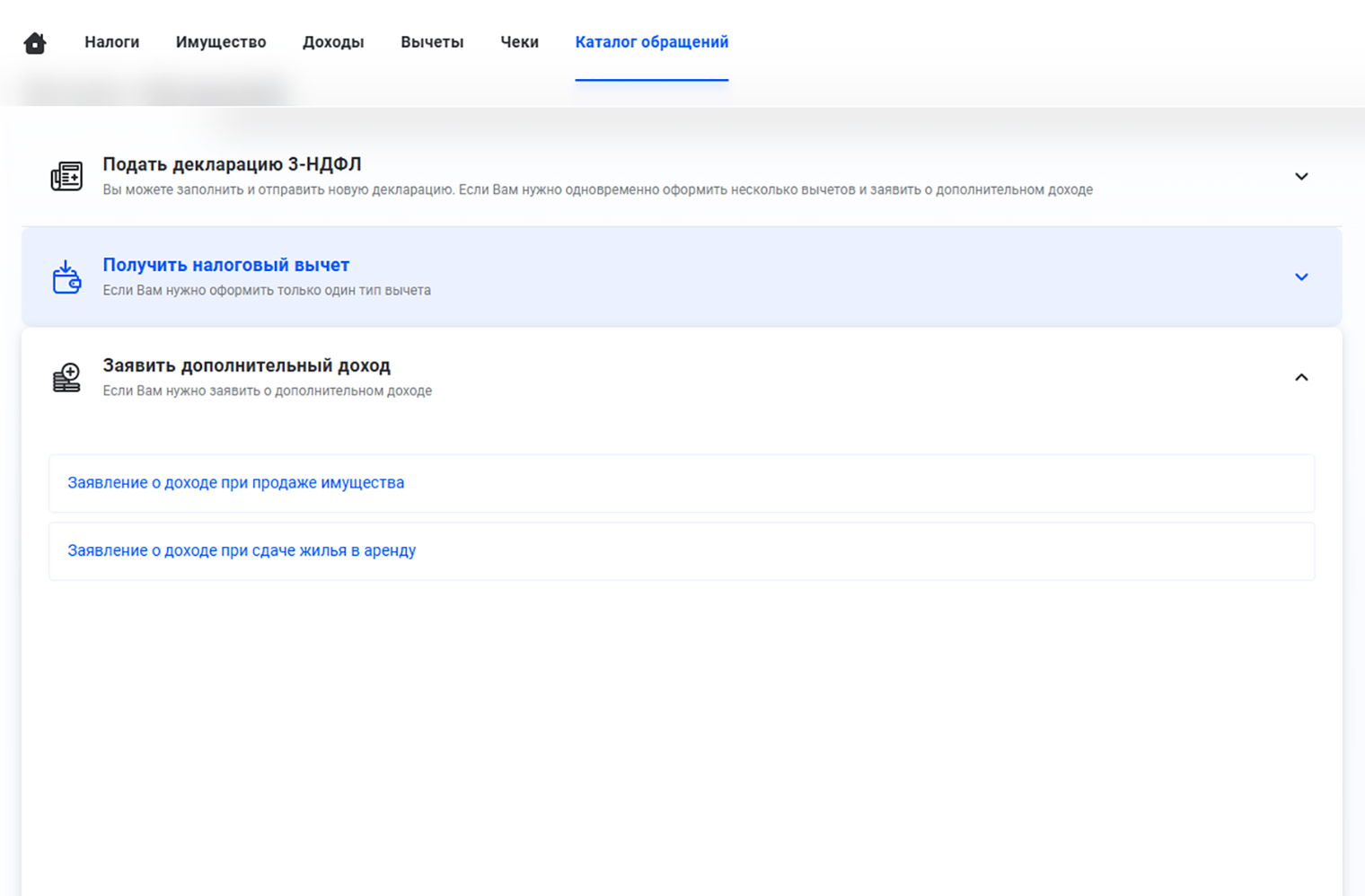Open Заявление о доходе при сдаче жилья
This screenshot has height=896, width=1365.
point(242,551)
